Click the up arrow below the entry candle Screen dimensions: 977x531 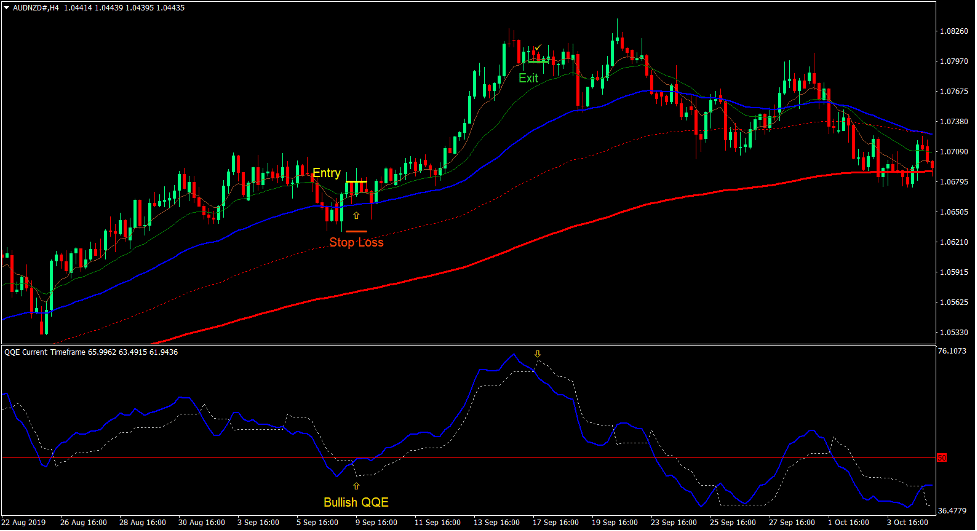pyautogui.click(x=356, y=214)
